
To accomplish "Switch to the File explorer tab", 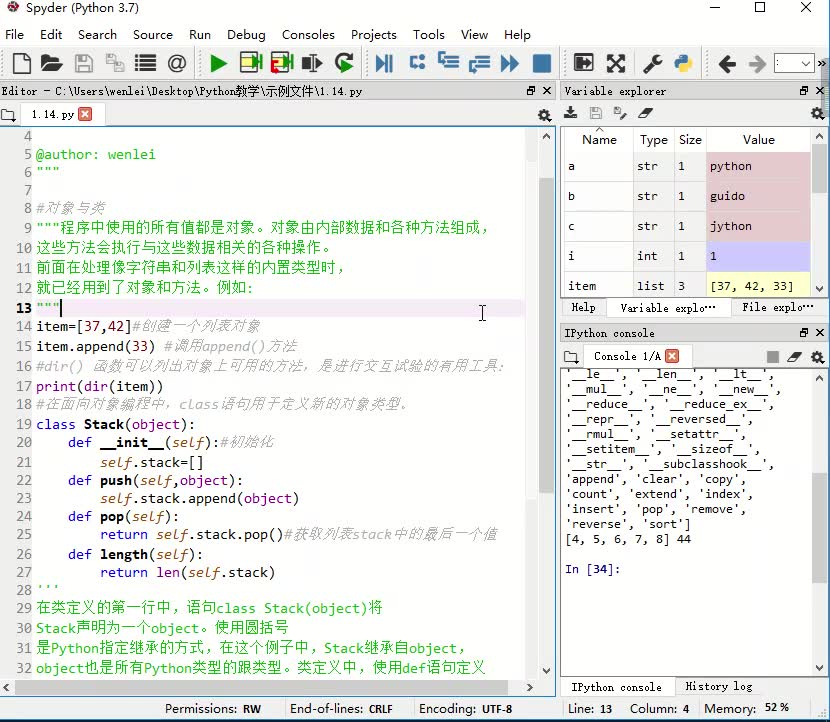I will point(777,308).
